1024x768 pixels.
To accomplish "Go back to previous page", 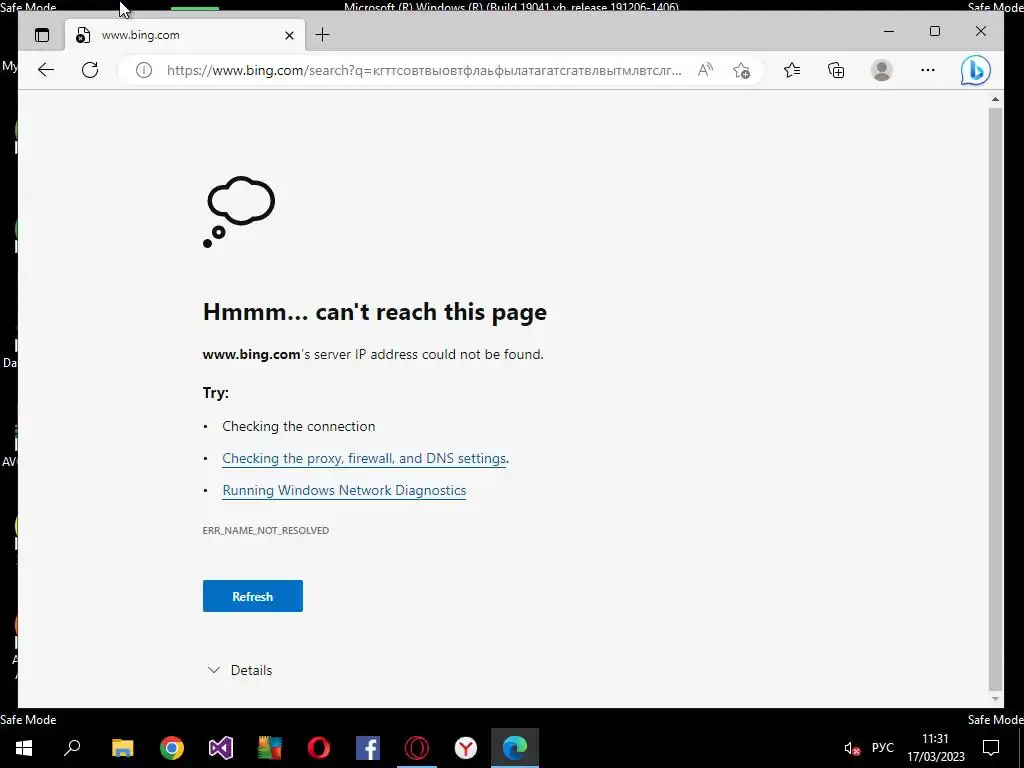I will pos(46,70).
